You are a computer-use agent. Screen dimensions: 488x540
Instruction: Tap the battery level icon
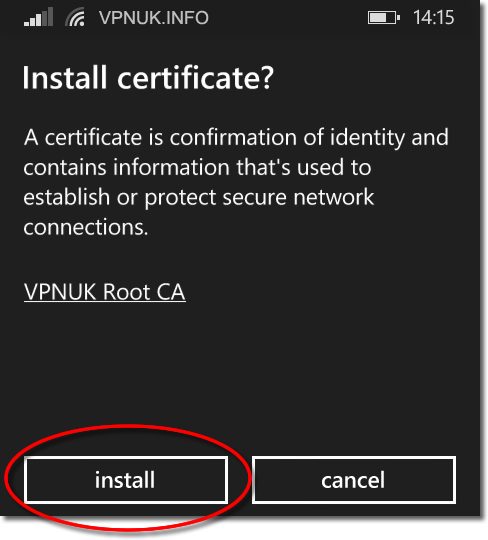(x=384, y=18)
